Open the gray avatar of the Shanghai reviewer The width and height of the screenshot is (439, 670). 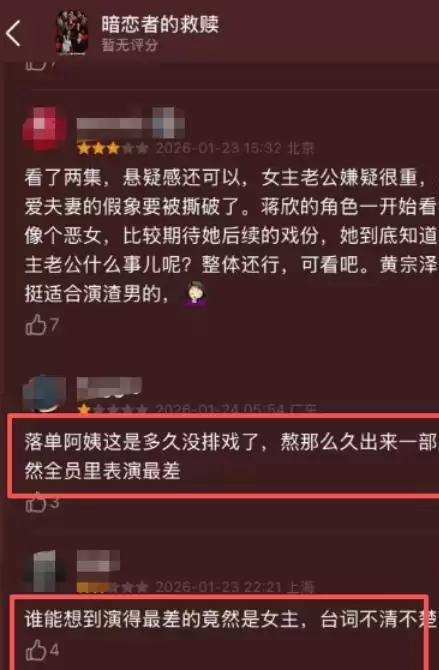coord(45,572)
